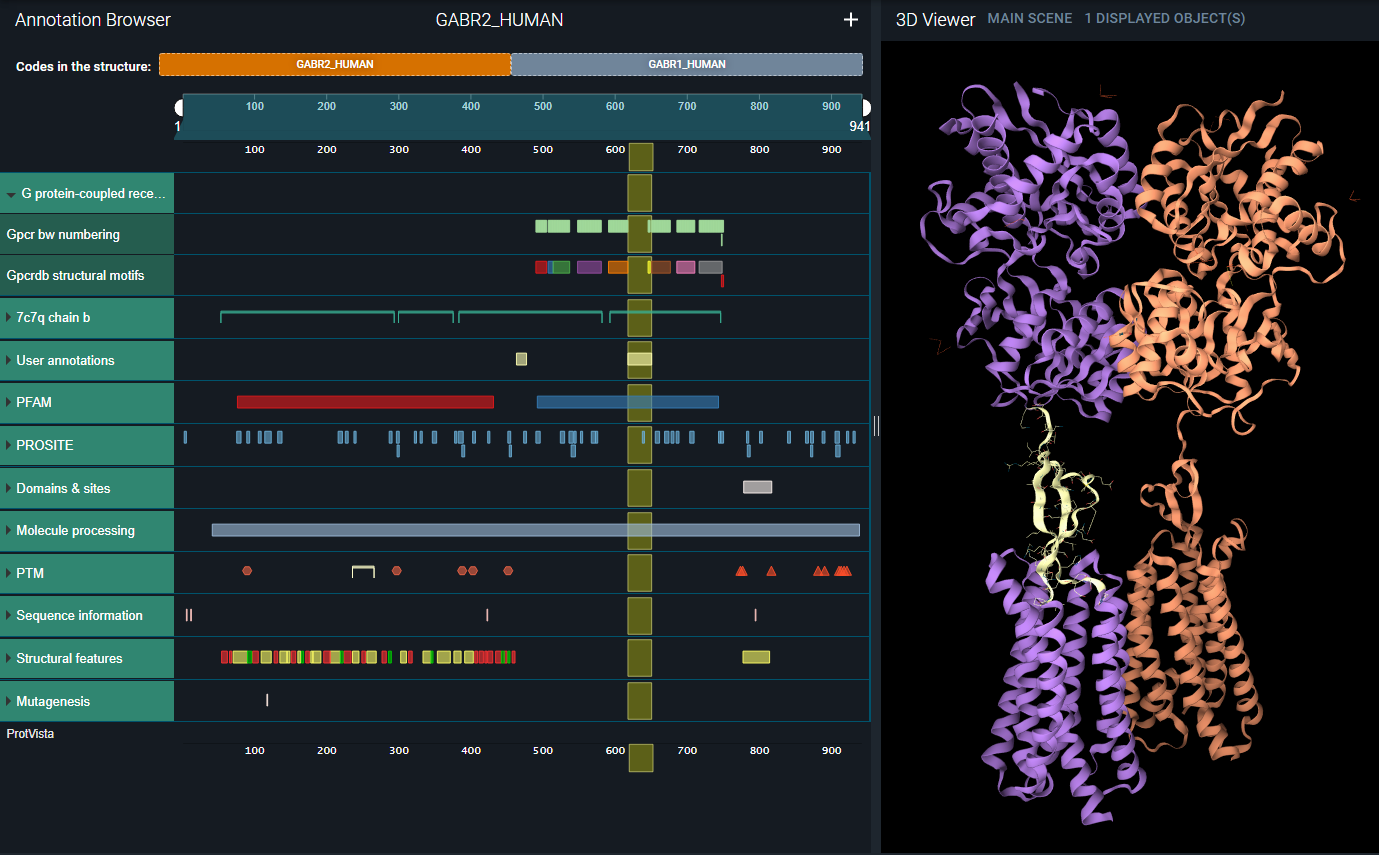Open MAIN SCENE in the 3D Viewer header

pos(1030,17)
